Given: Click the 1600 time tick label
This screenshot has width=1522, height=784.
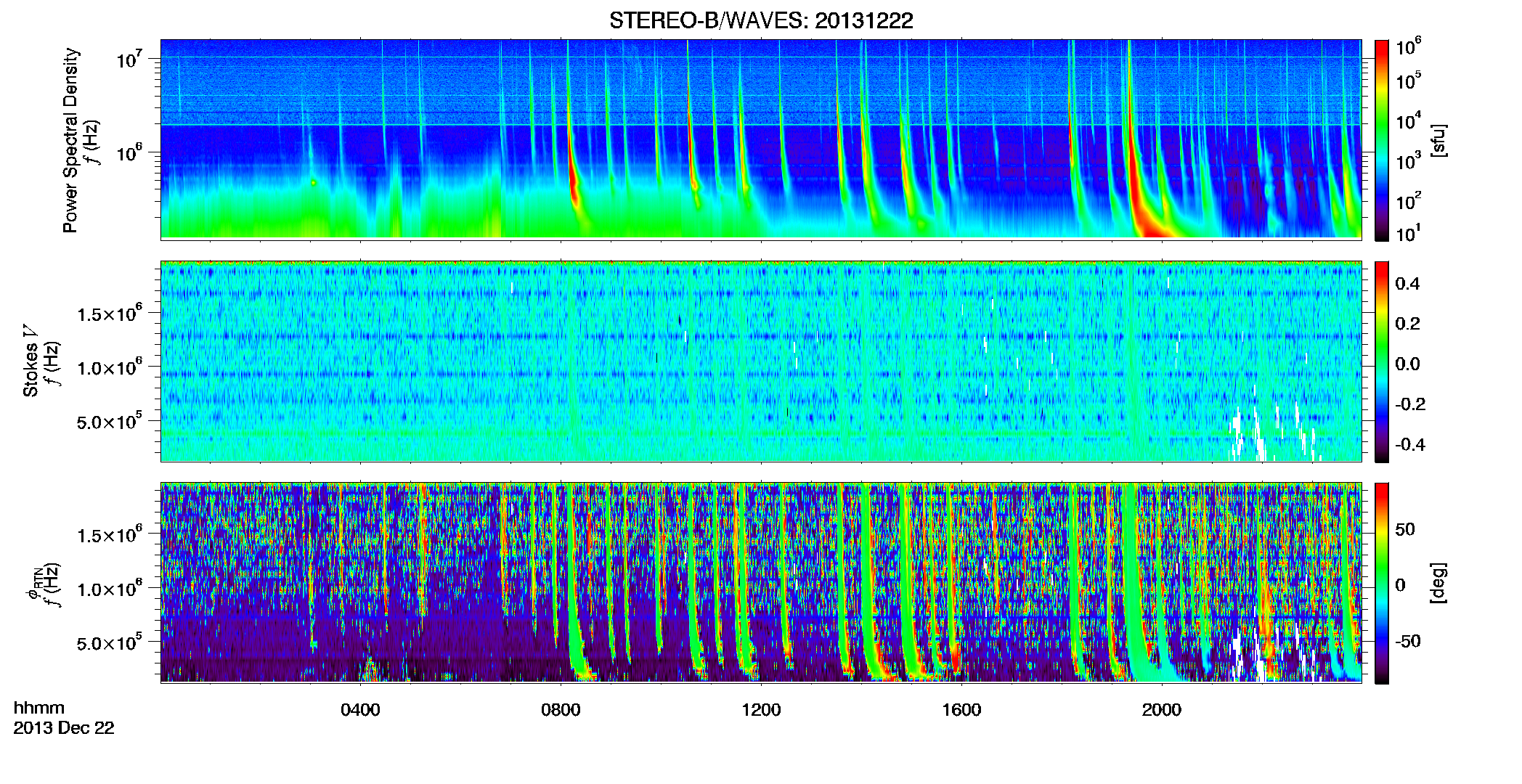Looking at the screenshot, I should 961,710.
